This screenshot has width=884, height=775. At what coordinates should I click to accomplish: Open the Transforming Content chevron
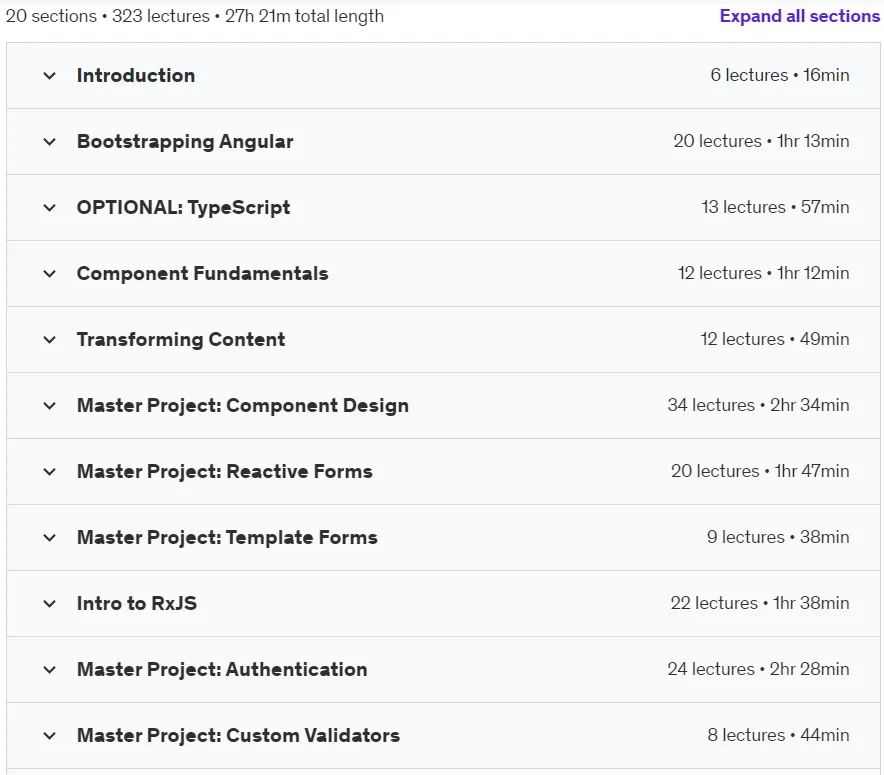click(x=50, y=339)
